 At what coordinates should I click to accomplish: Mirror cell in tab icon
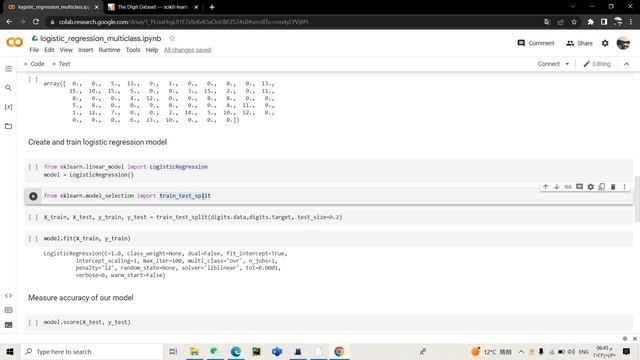(x=602, y=187)
